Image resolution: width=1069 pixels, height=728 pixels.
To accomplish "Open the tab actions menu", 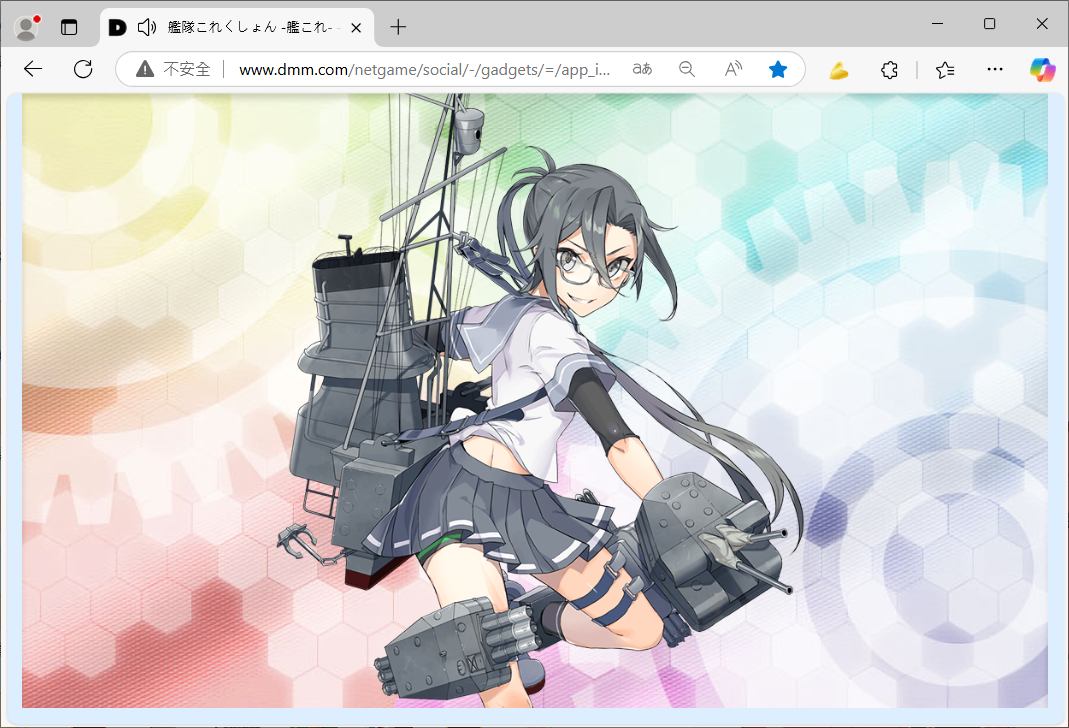I will 69,27.
